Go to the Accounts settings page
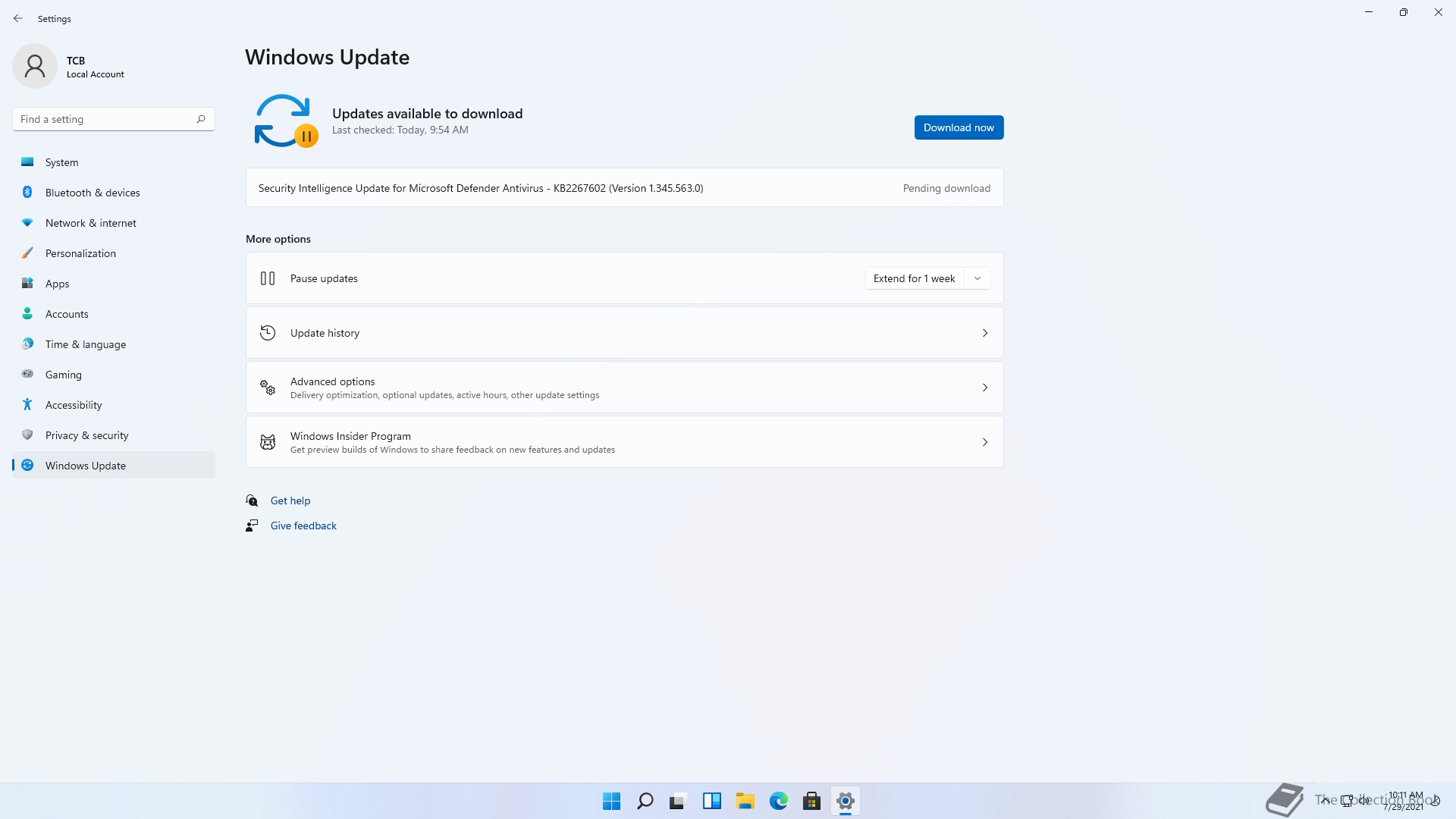 click(x=67, y=314)
